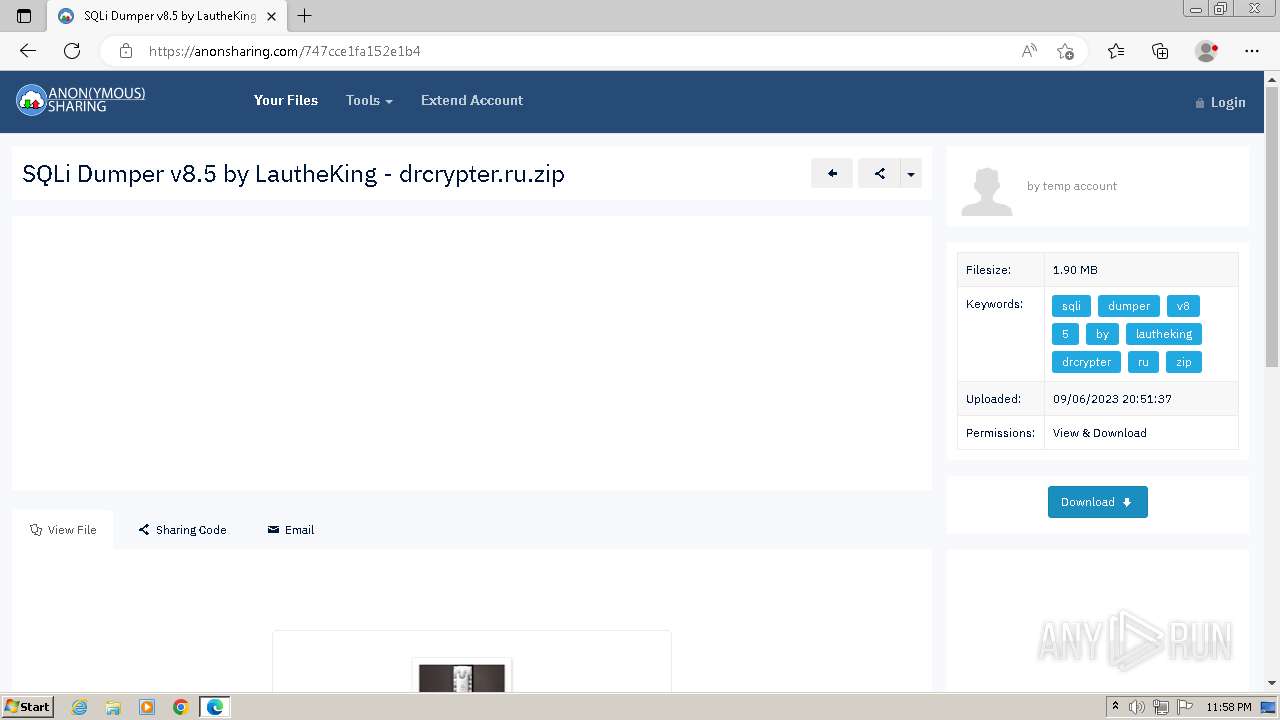Select the 5 keyword tag
This screenshot has width=1280, height=720.
pyautogui.click(x=1065, y=334)
